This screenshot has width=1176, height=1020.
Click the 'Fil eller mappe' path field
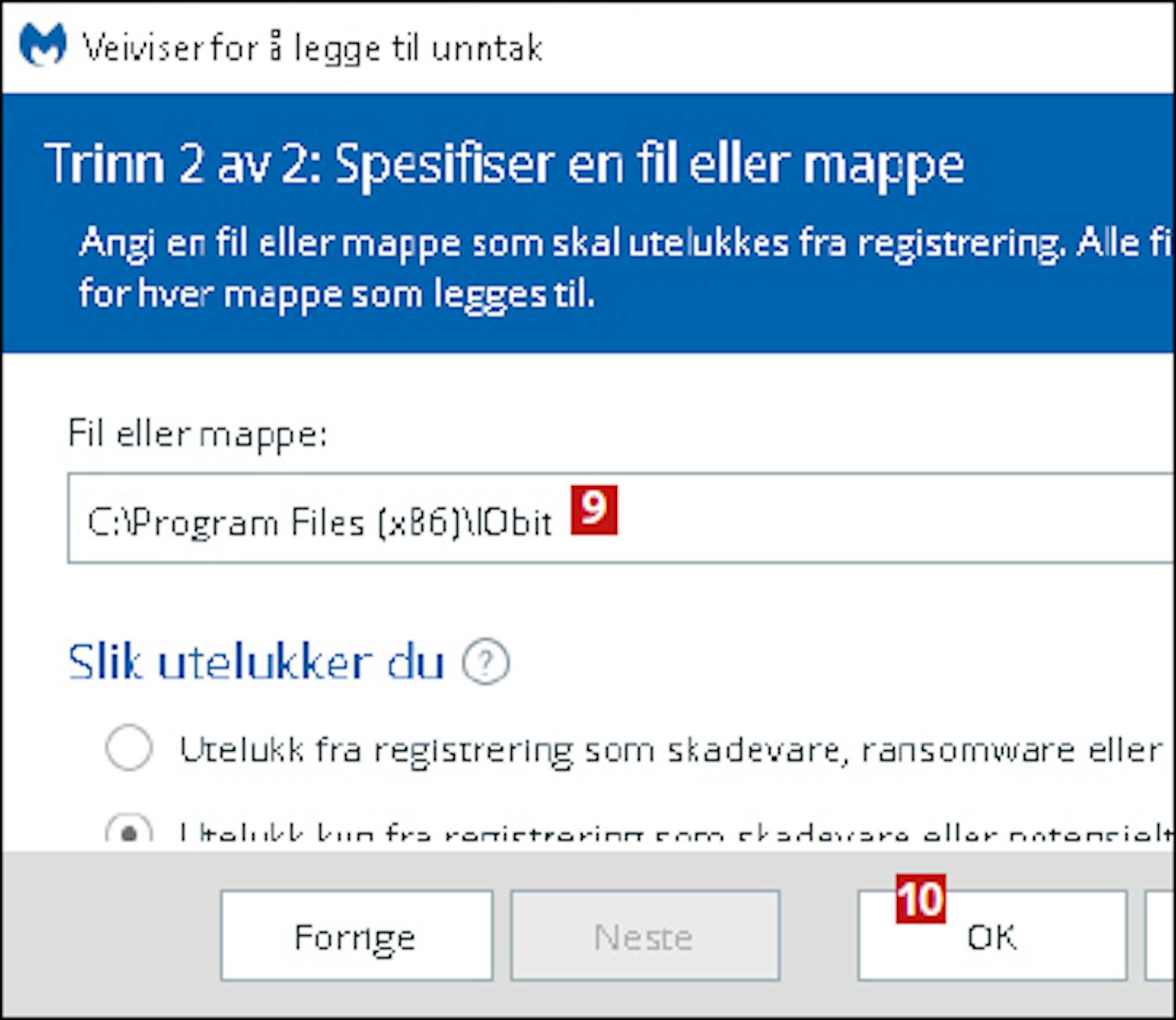pos(621,518)
